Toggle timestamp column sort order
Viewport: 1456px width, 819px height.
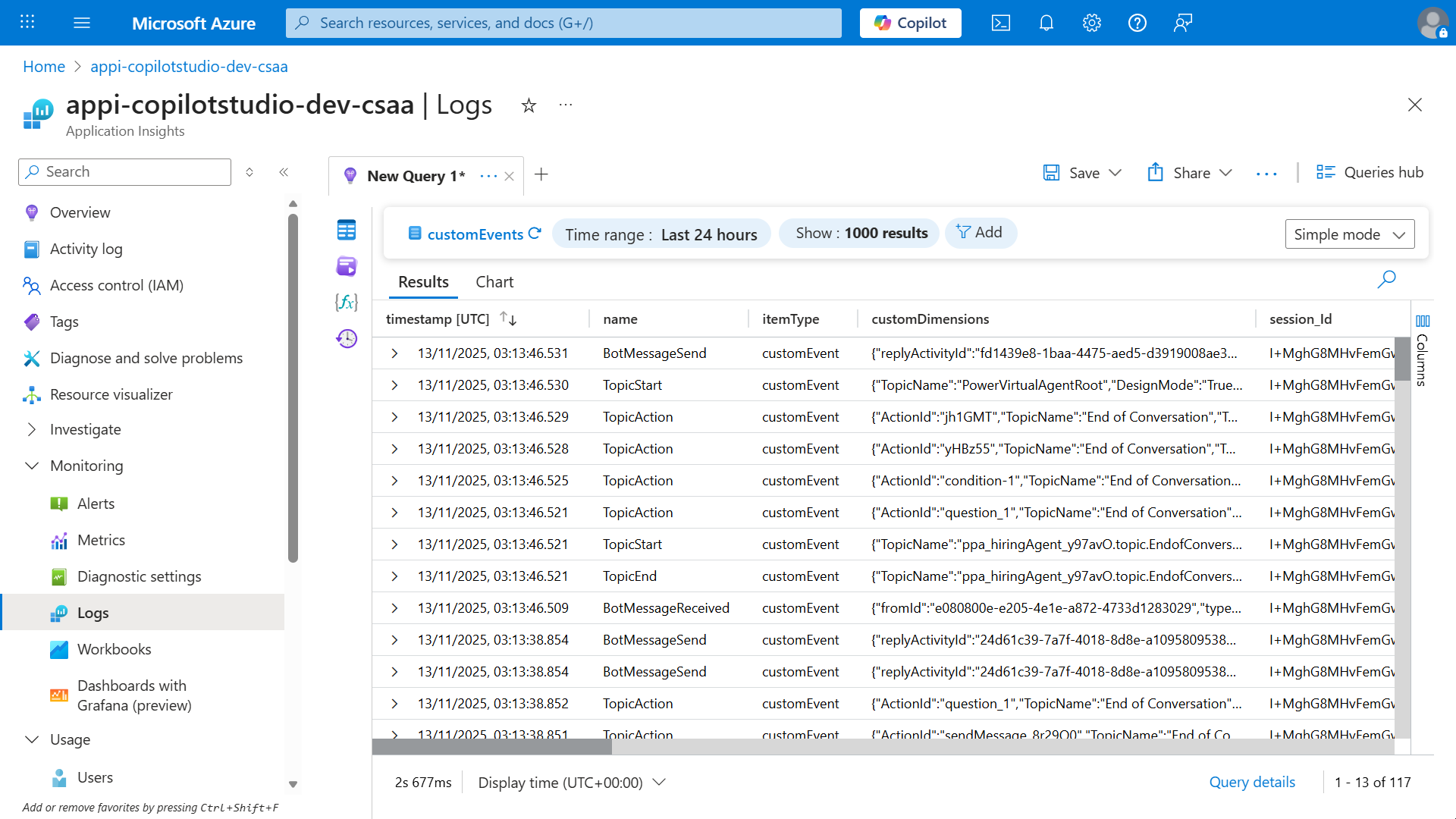point(508,319)
